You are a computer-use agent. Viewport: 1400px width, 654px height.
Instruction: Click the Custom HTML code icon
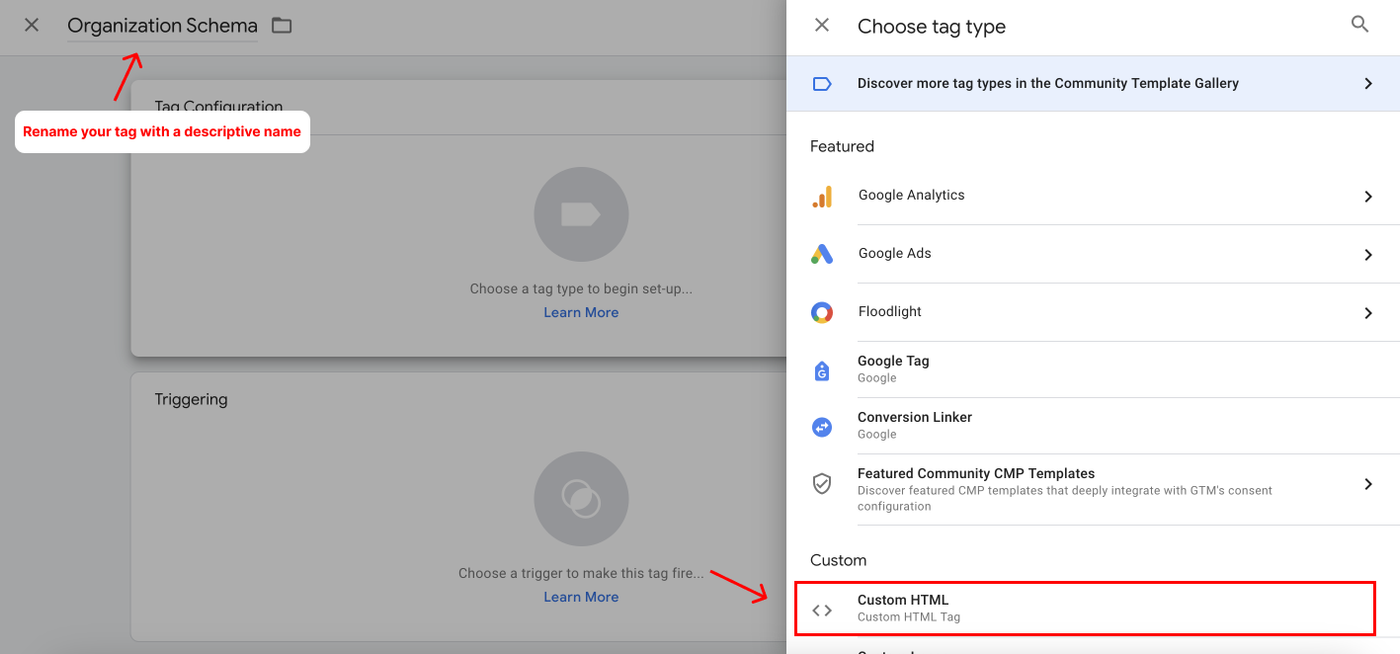[x=822, y=608]
